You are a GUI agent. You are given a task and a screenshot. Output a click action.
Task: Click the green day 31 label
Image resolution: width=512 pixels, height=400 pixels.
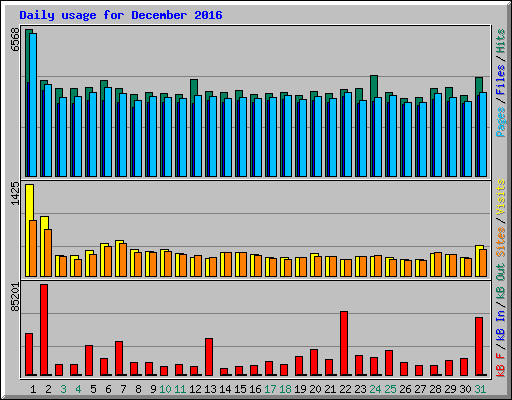[x=480, y=389]
